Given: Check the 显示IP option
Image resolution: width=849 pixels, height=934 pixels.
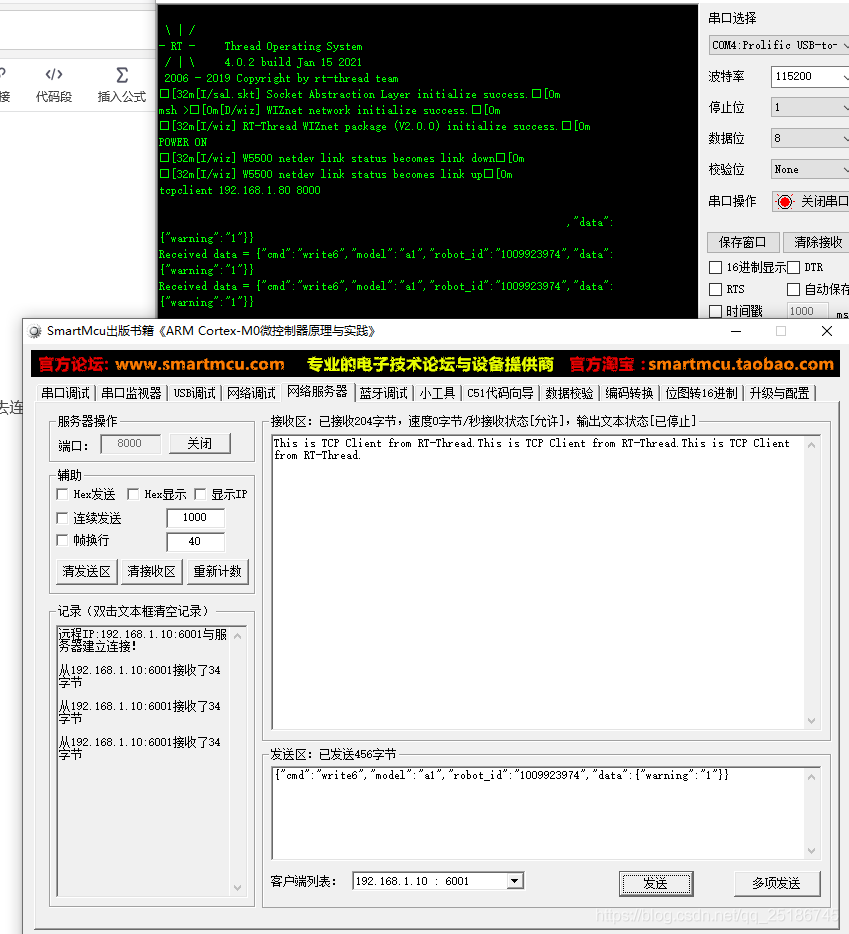Looking at the screenshot, I should tap(200, 494).
